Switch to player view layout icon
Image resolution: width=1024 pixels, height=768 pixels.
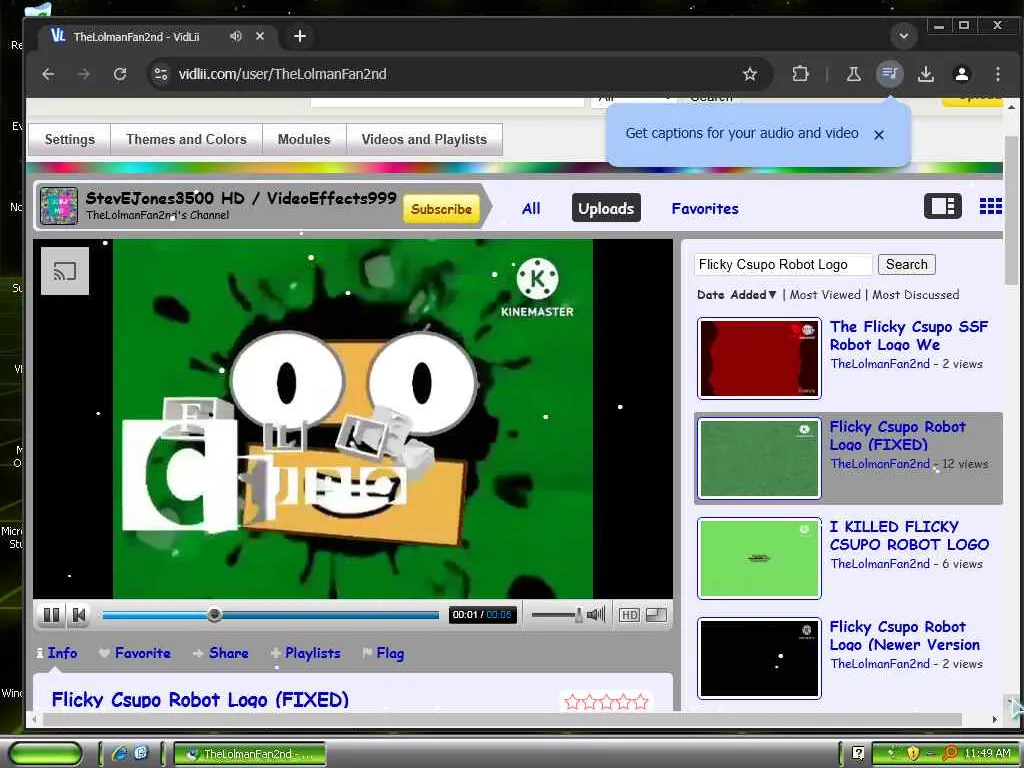[x=942, y=206]
